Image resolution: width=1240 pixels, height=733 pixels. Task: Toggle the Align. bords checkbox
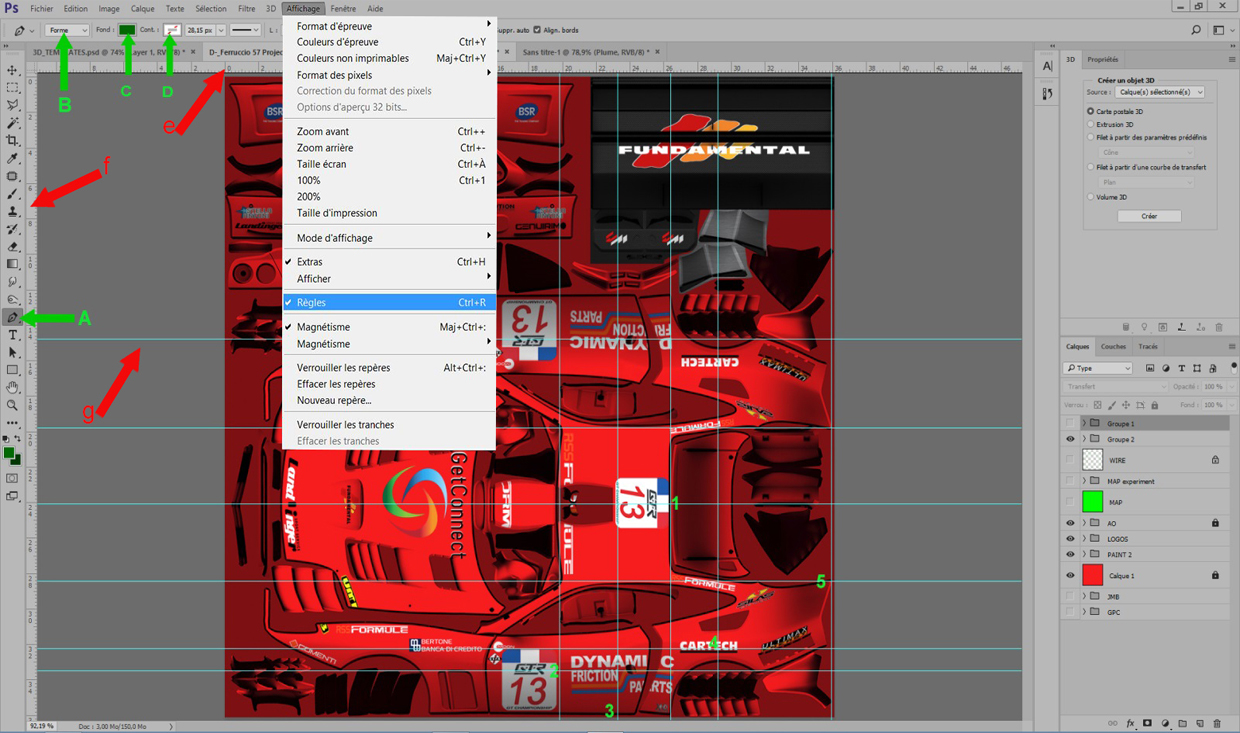click(537, 30)
